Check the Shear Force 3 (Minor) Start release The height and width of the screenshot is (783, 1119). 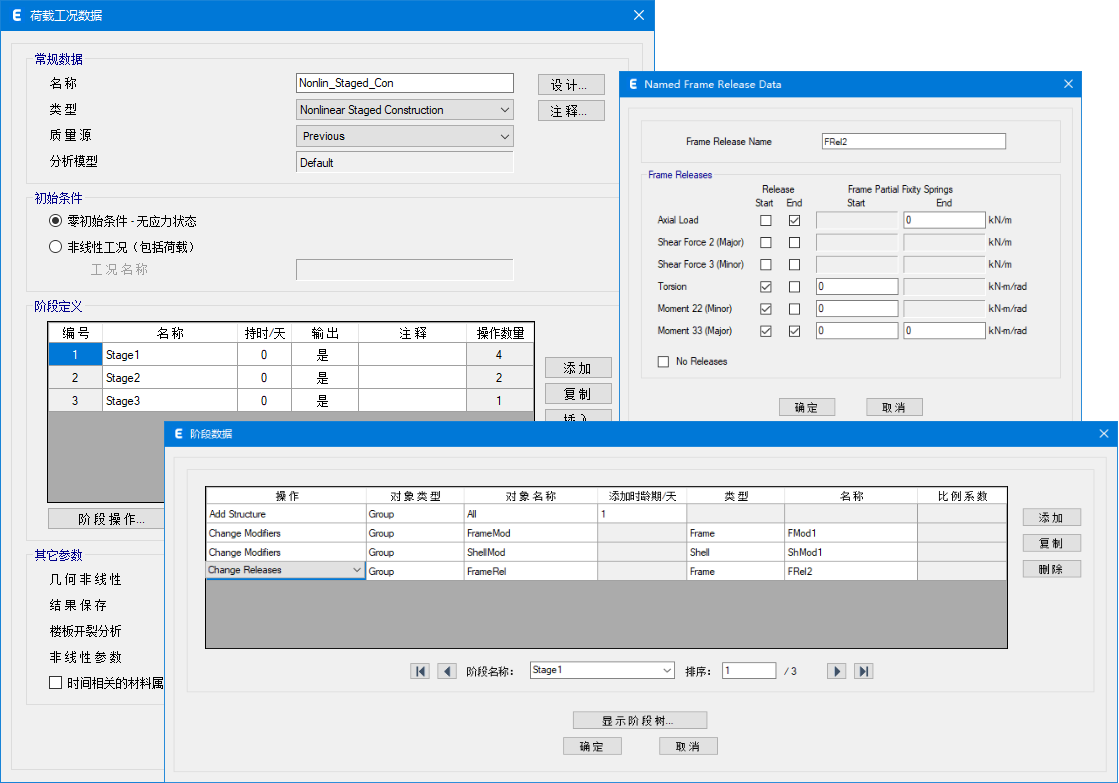point(766,265)
